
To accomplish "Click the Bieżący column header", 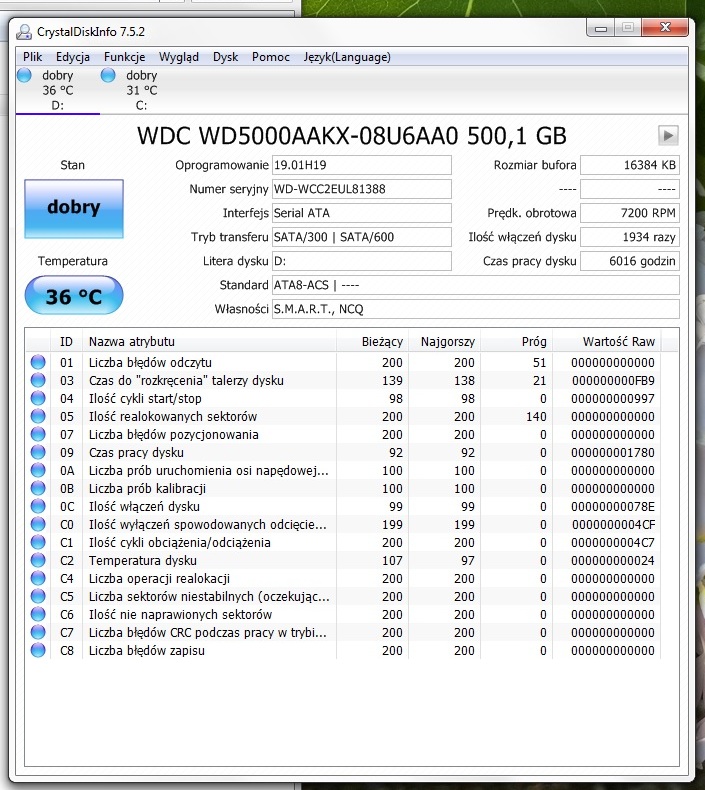I will click(x=372, y=342).
